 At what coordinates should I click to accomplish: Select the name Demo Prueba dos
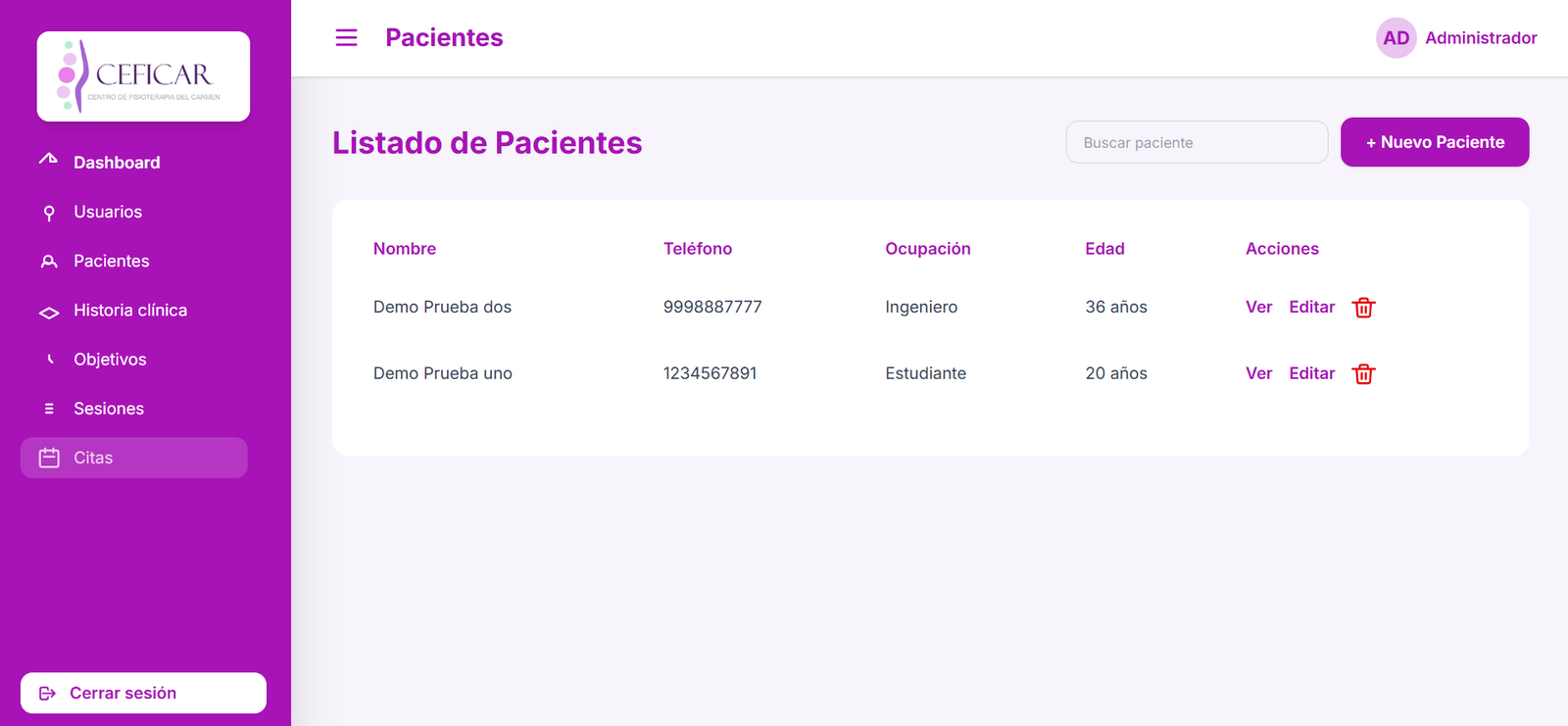click(x=442, y=307)
